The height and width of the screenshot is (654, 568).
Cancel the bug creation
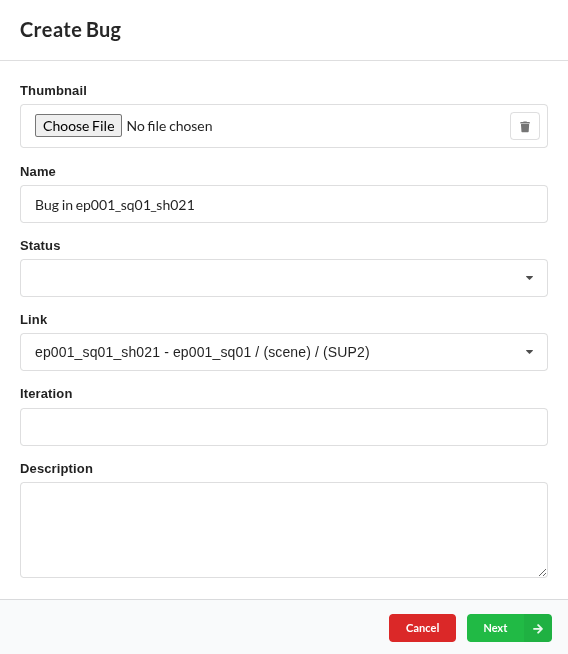coord(422,628)
